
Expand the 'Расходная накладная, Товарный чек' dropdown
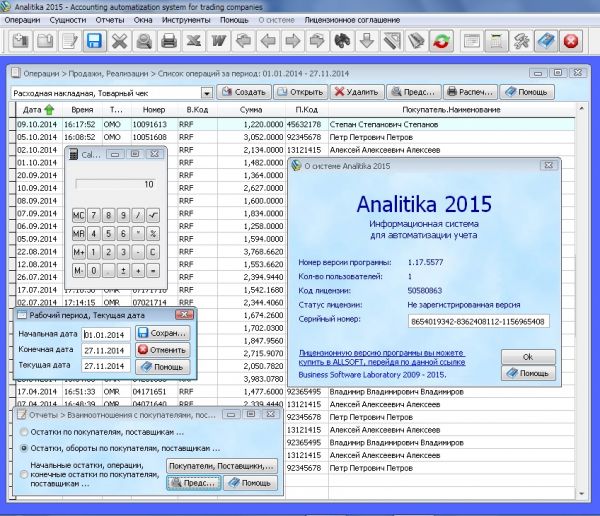(x=205, y=92)
